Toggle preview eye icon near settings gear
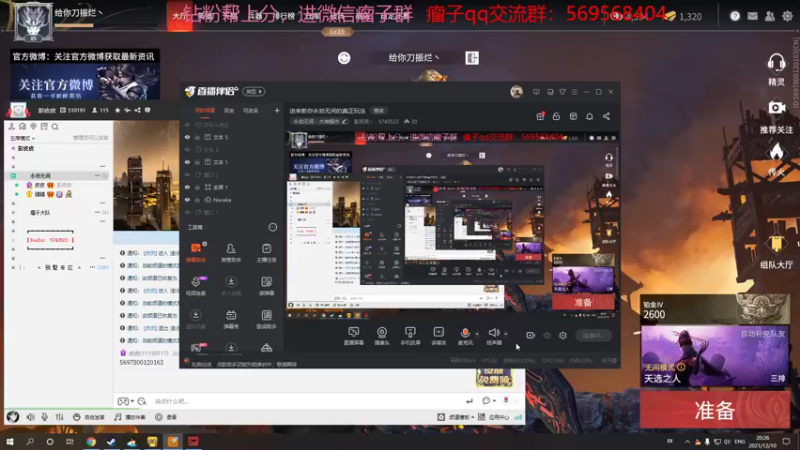800x450 pixels. pyautogui.click(x=547, y=335)
